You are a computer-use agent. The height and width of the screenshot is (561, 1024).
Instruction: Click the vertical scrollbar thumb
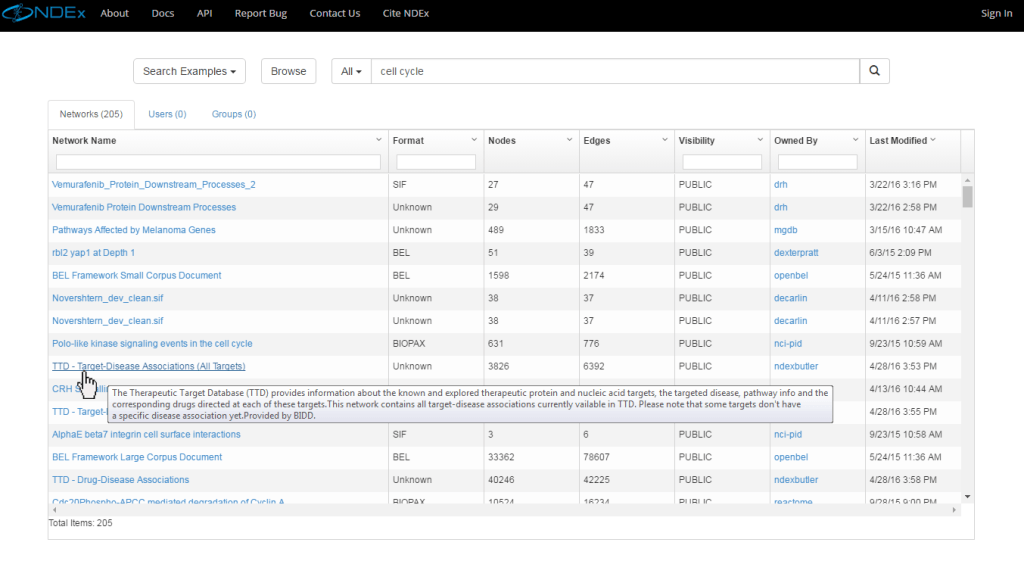[968, 197]
